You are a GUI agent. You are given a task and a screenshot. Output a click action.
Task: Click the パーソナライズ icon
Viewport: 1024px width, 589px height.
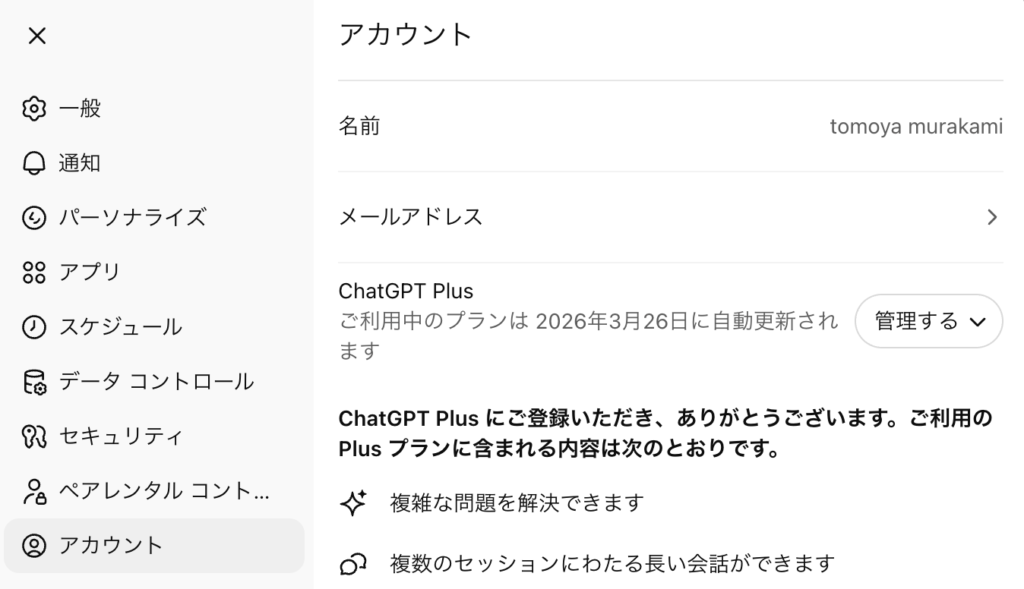[34, 217]
